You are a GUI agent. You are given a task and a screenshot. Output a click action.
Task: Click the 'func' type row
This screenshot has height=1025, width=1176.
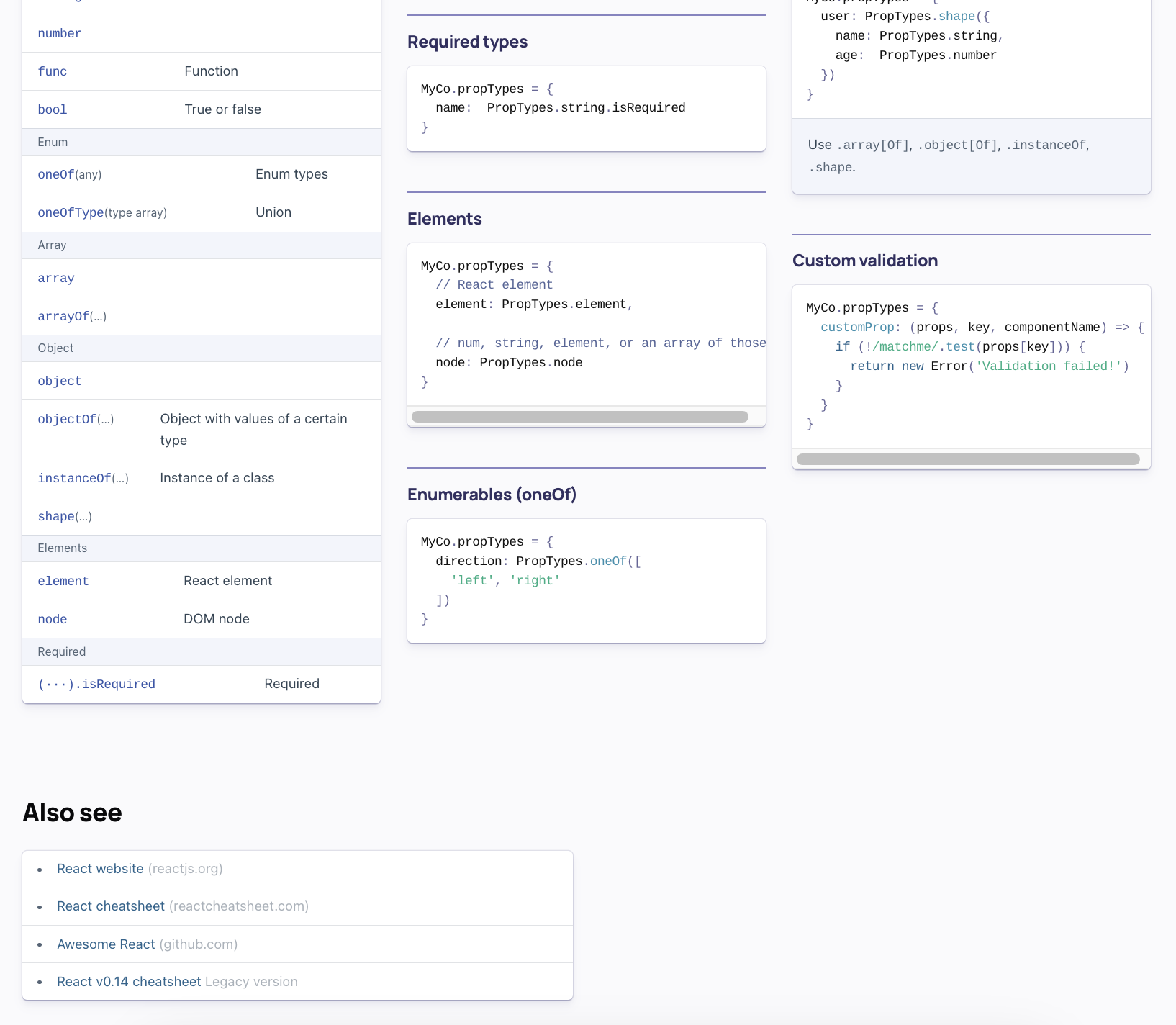click(202, 71)
